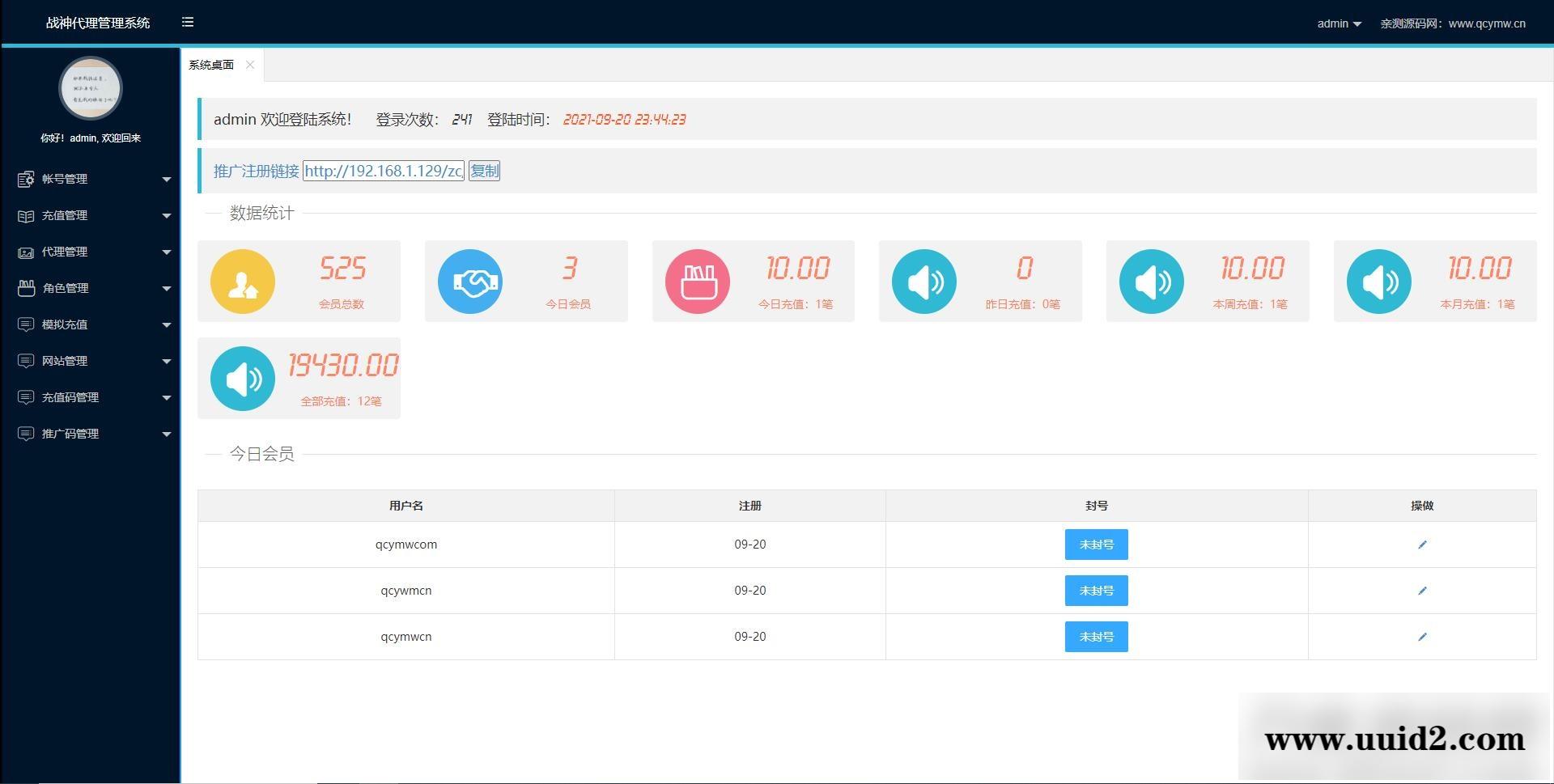Click the hamburger menu collapse icon
1554x784 pixels.
coord(188,23)
